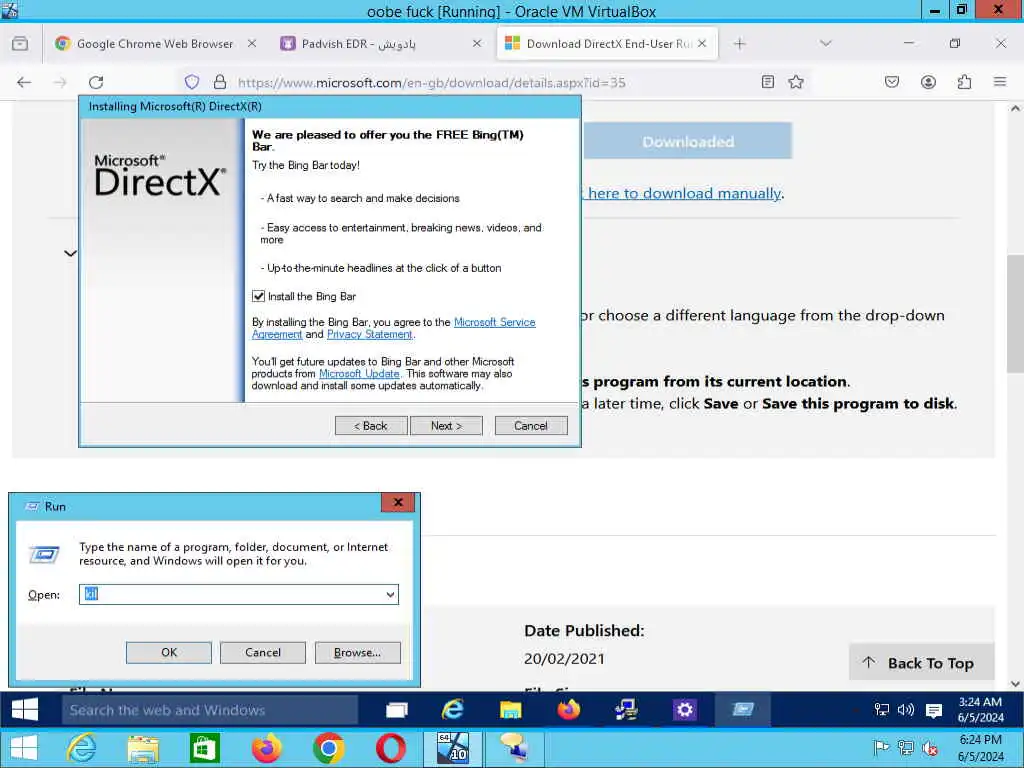Open the host Windows Start button
The height and width of the screenshot is (768, 1024).
(x=24, y=748)
